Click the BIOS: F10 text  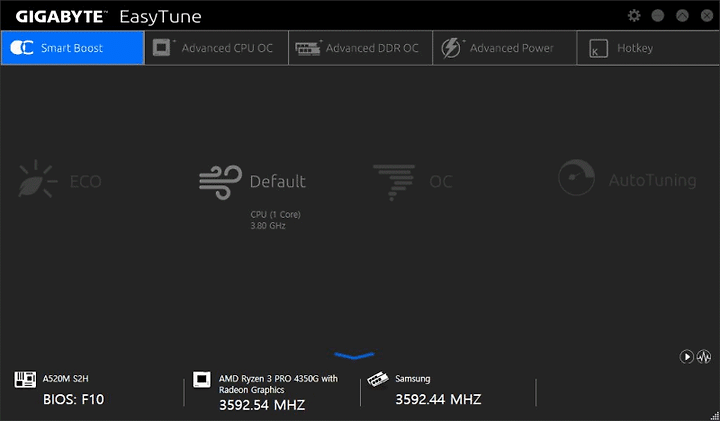point(73,399)
